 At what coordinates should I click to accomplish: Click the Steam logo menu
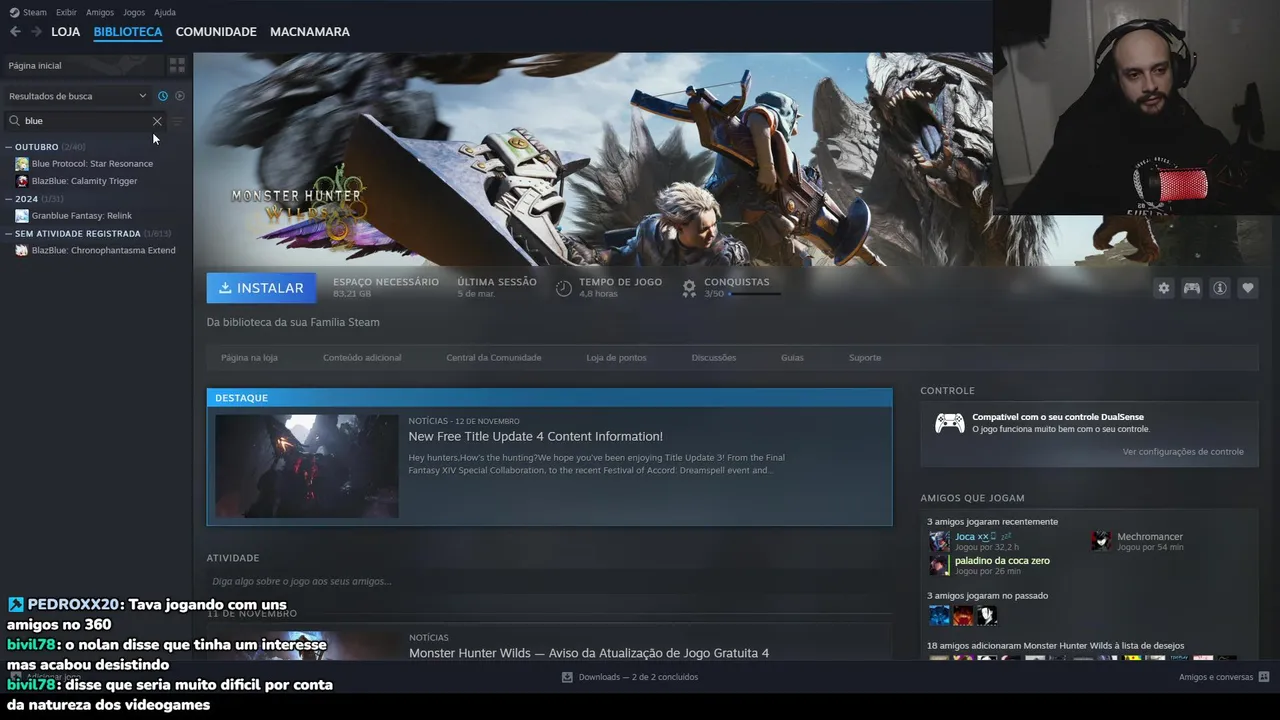28,12
